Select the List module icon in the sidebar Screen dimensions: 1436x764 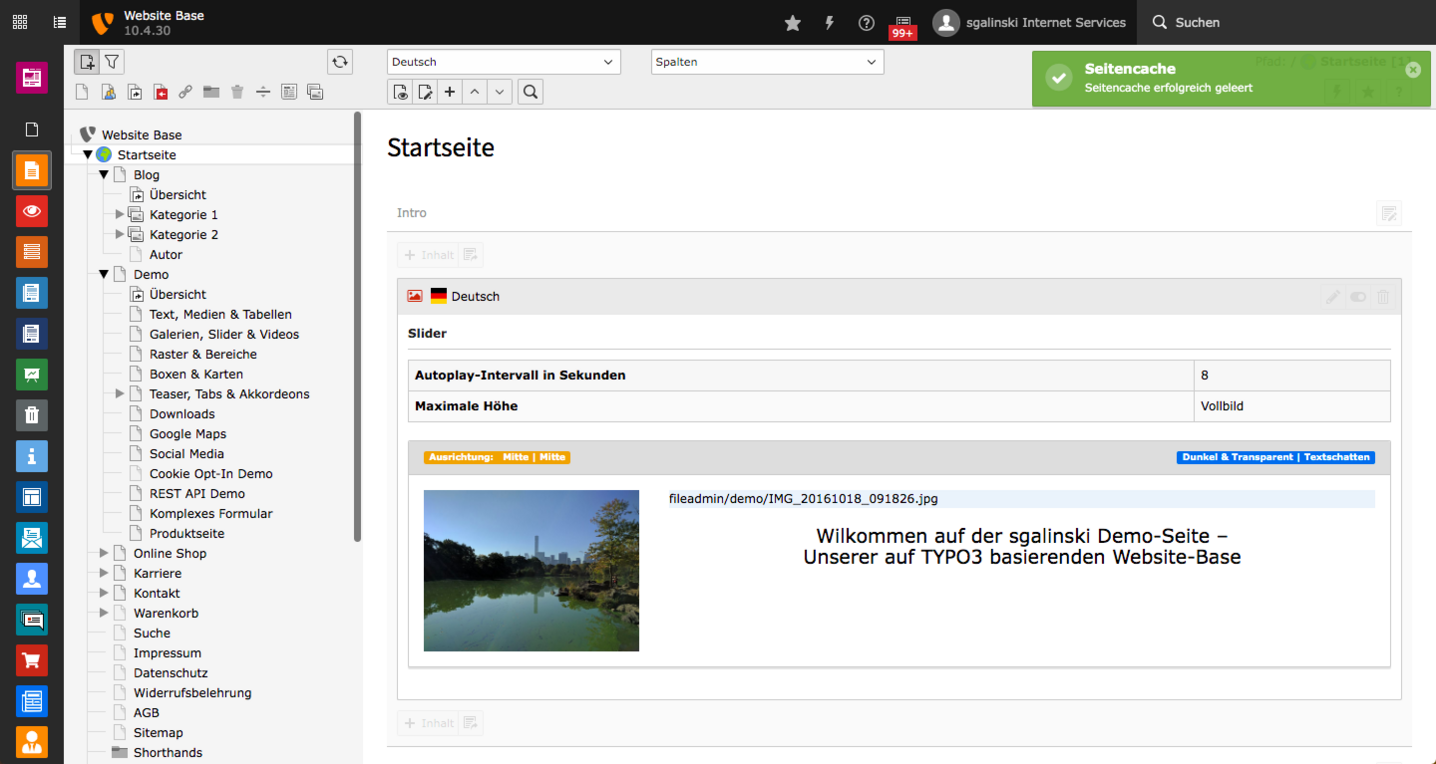(31, 252)
